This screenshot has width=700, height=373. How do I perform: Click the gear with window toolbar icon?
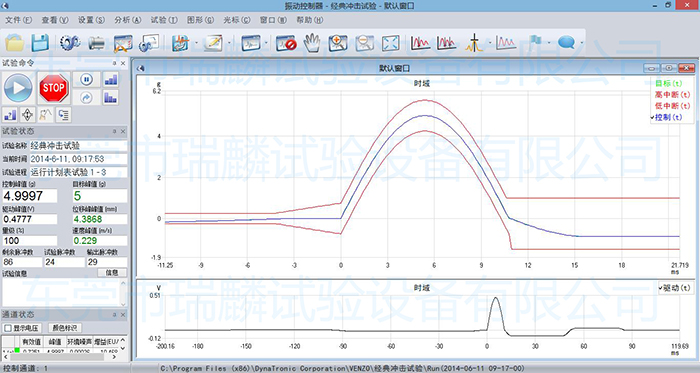pos(149,43)
